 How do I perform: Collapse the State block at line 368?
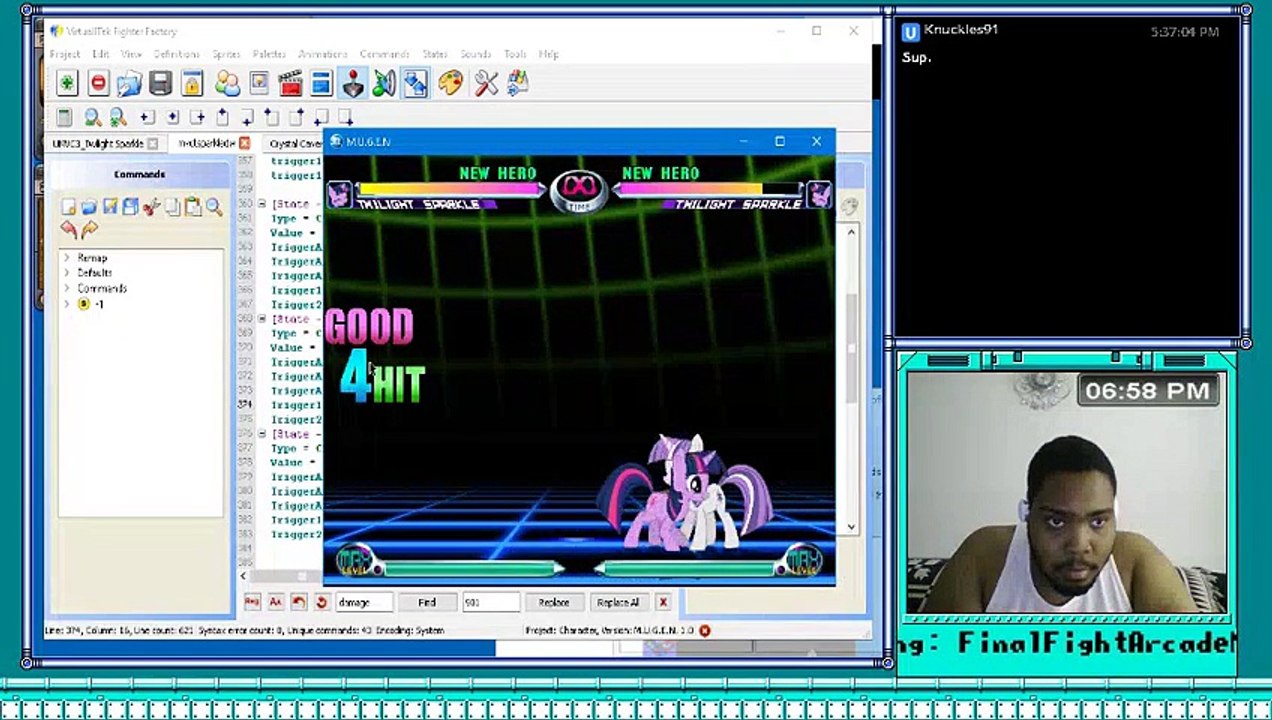coord(262,319)
